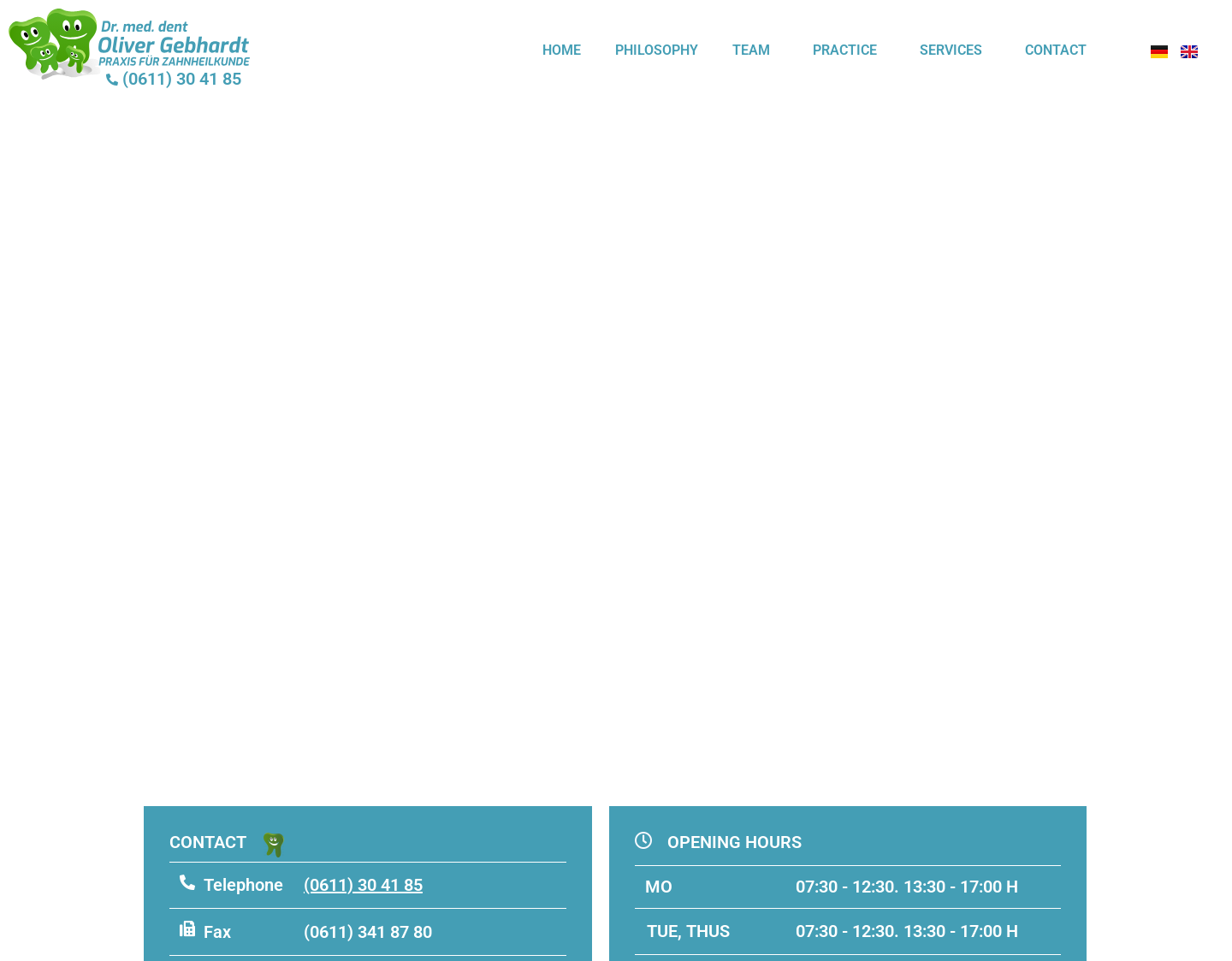Open the Practice menu
Screen dimensions: 1232x961
point(844,50)
